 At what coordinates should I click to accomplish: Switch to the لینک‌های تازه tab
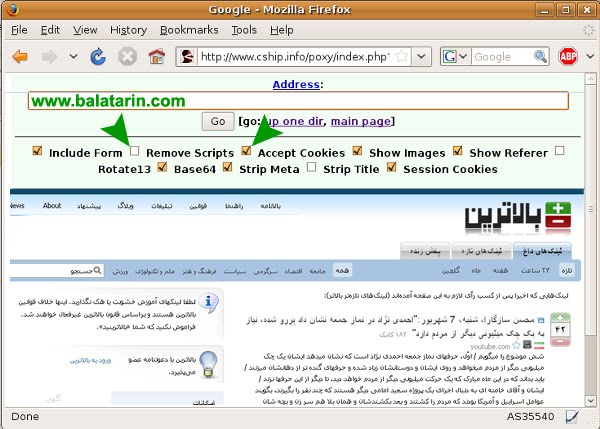[481, 251]
